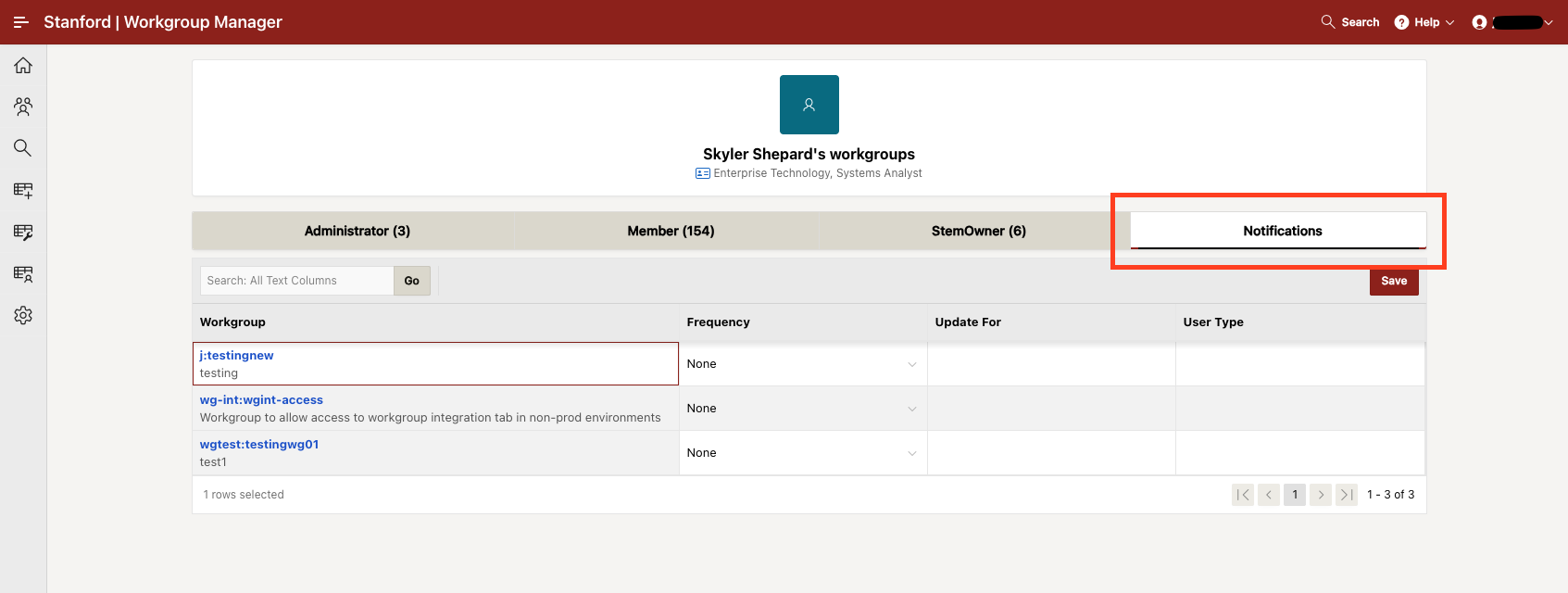This screenshot has width=1568, height=593.
Task: Open the settings gear in sidebar
Action: coord(23,315)
